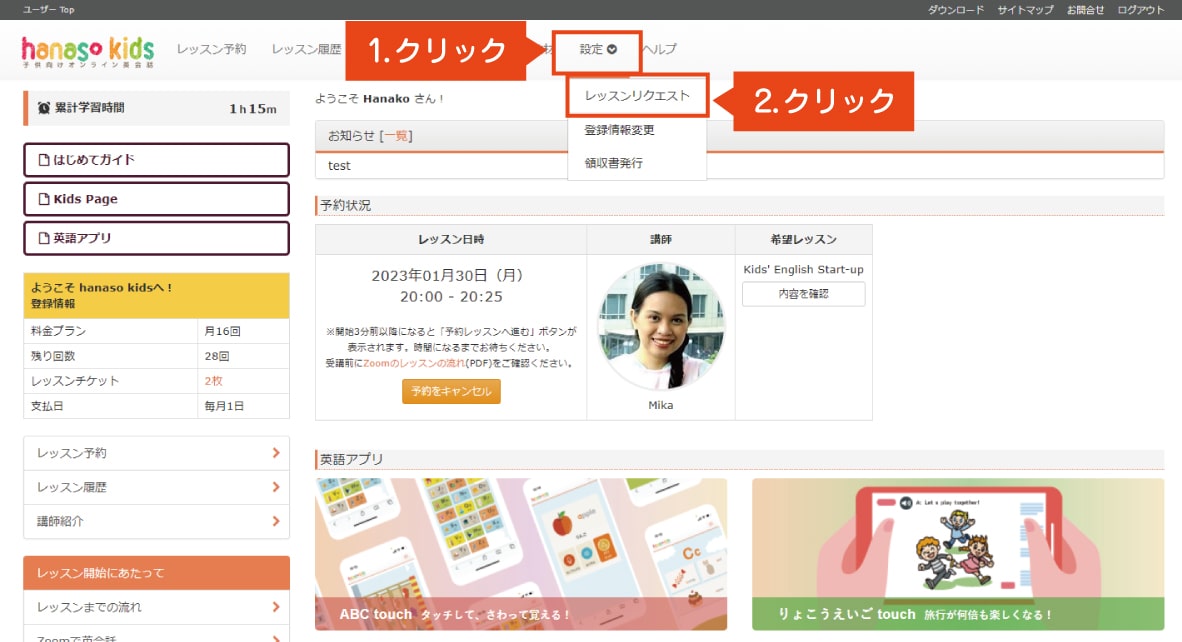Open the ABC touch app banner
Viewport: 1182px width, 642px height.
point(521,553)
